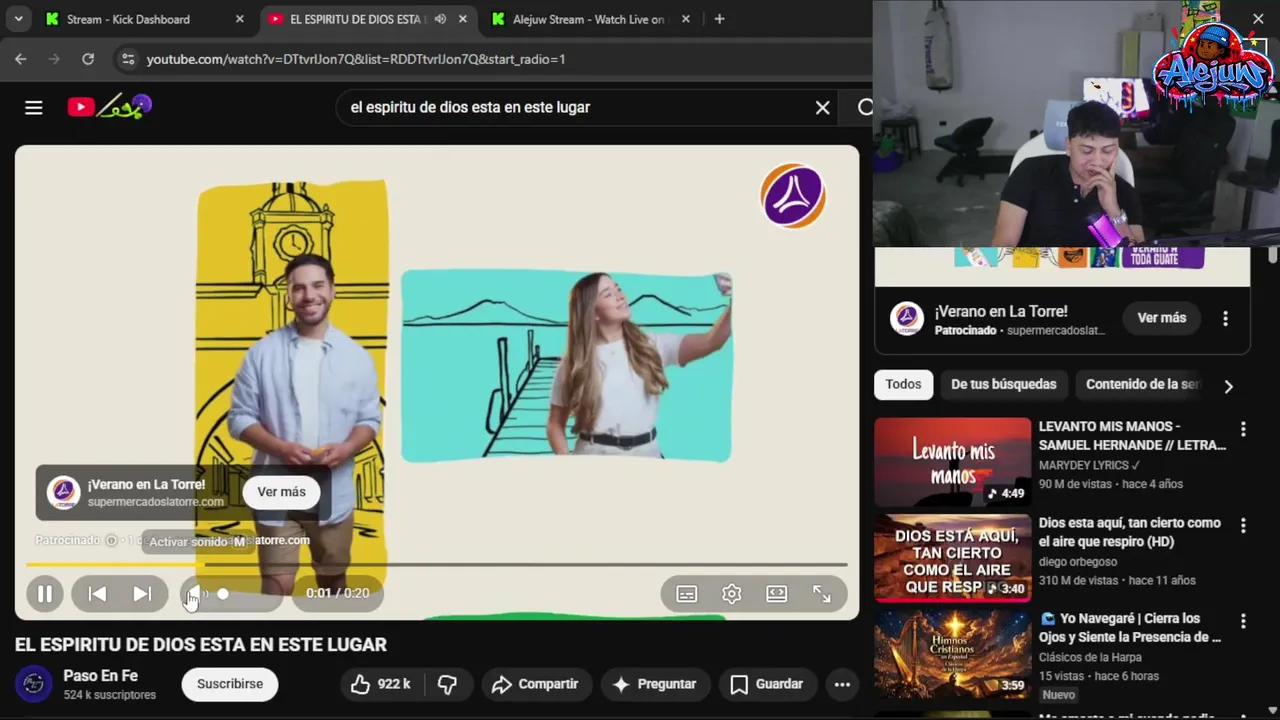The height and width of the screenshot is (720, 1280).
Task: Click the MARYDEY LYRICS channel name
Action: click(1085, 466)
